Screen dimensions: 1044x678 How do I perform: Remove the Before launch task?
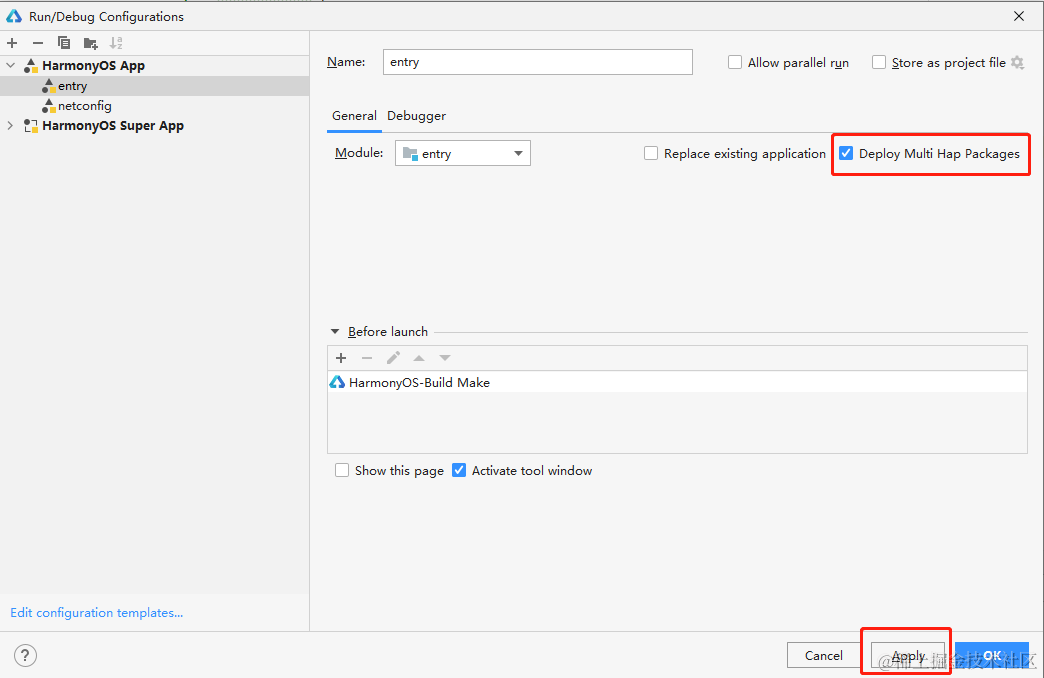[x=367, y=358]
